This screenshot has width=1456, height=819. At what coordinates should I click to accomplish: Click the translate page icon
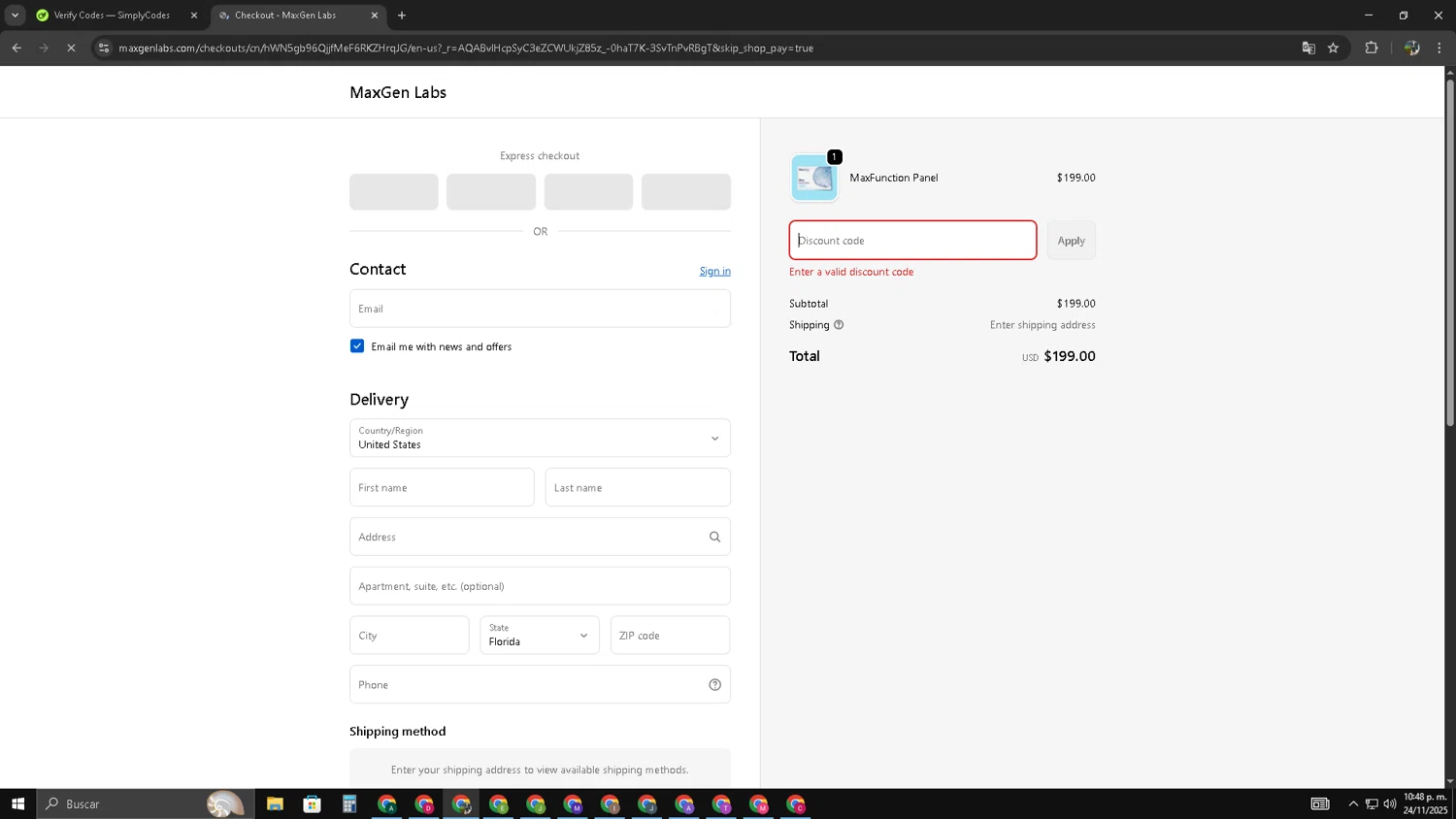click(x=1308, y=48)
